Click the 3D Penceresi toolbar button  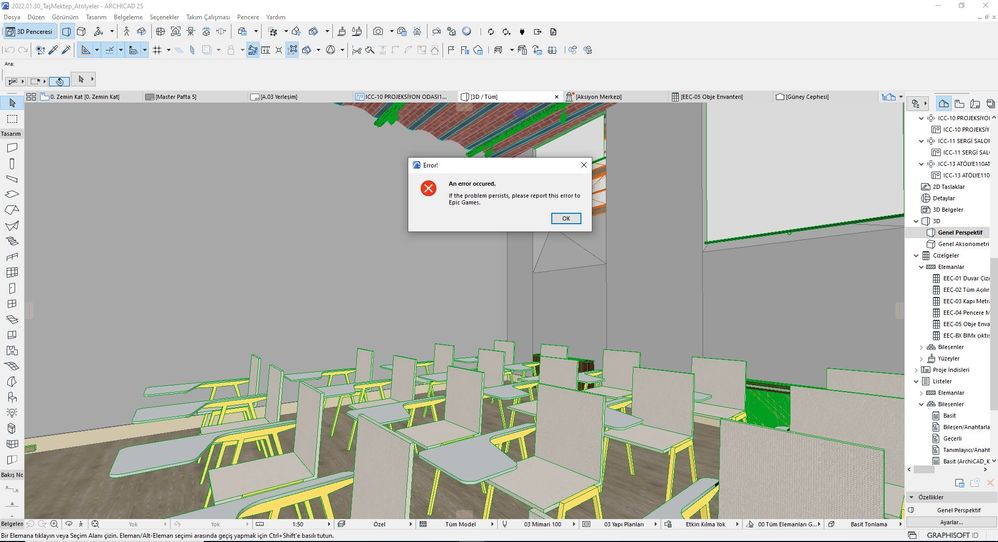[30, 32]
